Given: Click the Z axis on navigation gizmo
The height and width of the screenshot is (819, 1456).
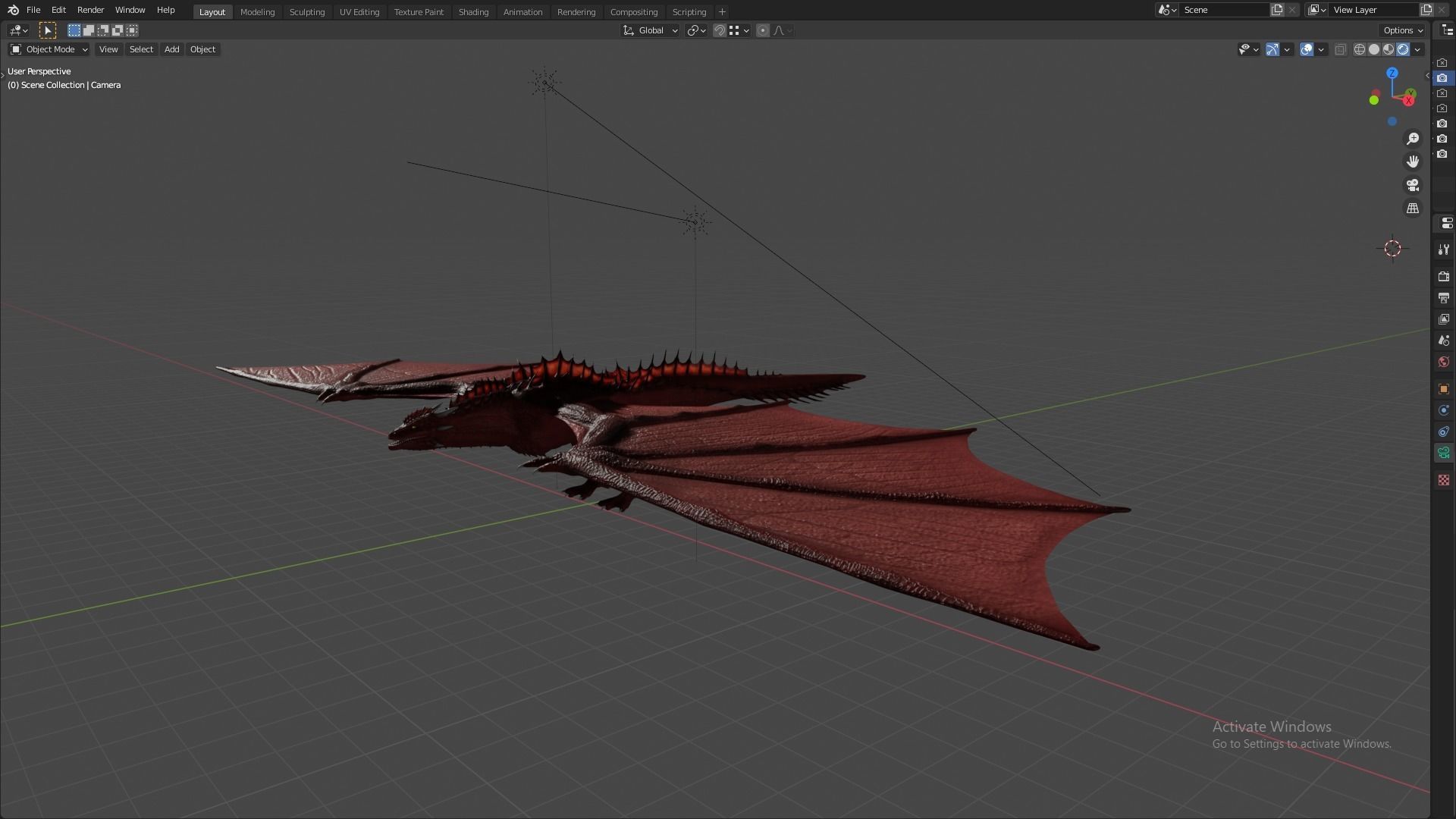Looking at the screenshot, I should (x=1392, y=73).
